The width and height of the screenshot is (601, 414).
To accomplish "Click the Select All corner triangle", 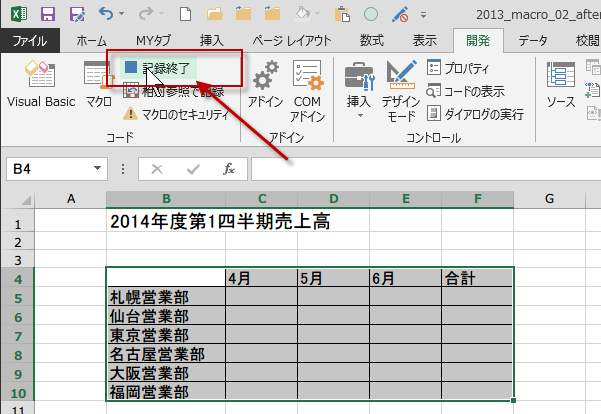I will pyautogui.click(x=25, y=200).
